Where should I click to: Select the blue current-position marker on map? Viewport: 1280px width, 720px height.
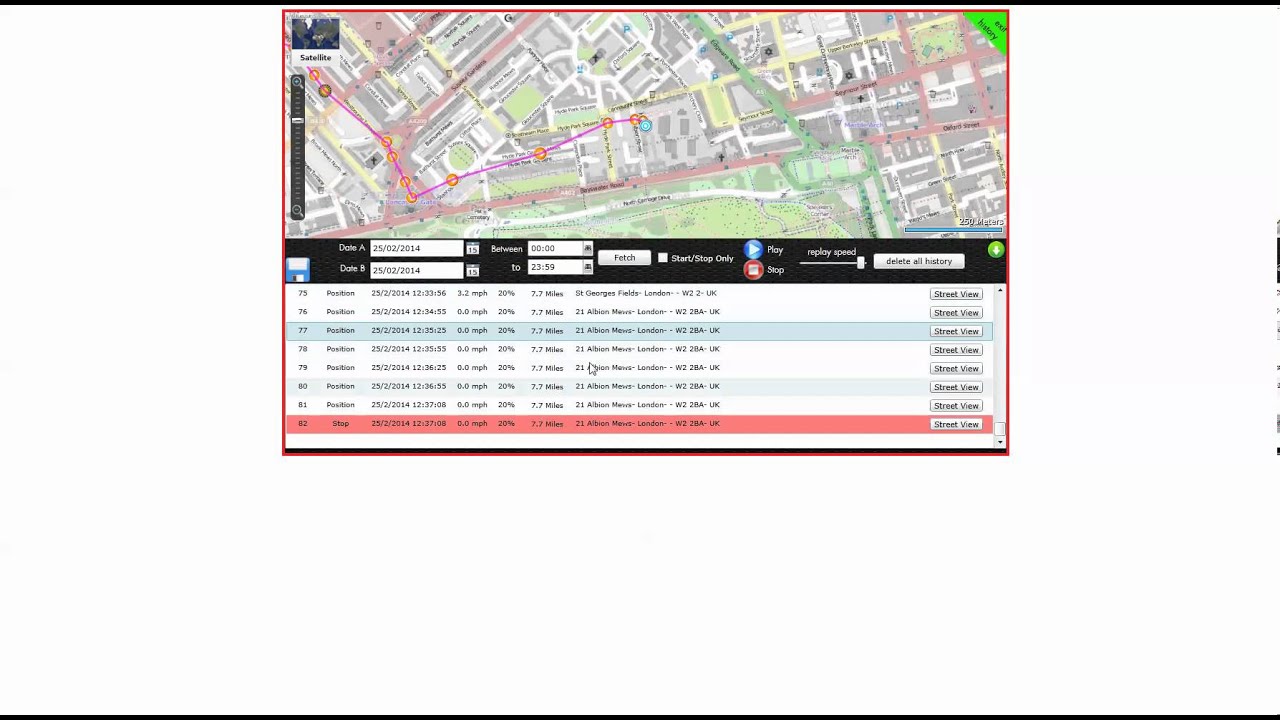[645, 126]
